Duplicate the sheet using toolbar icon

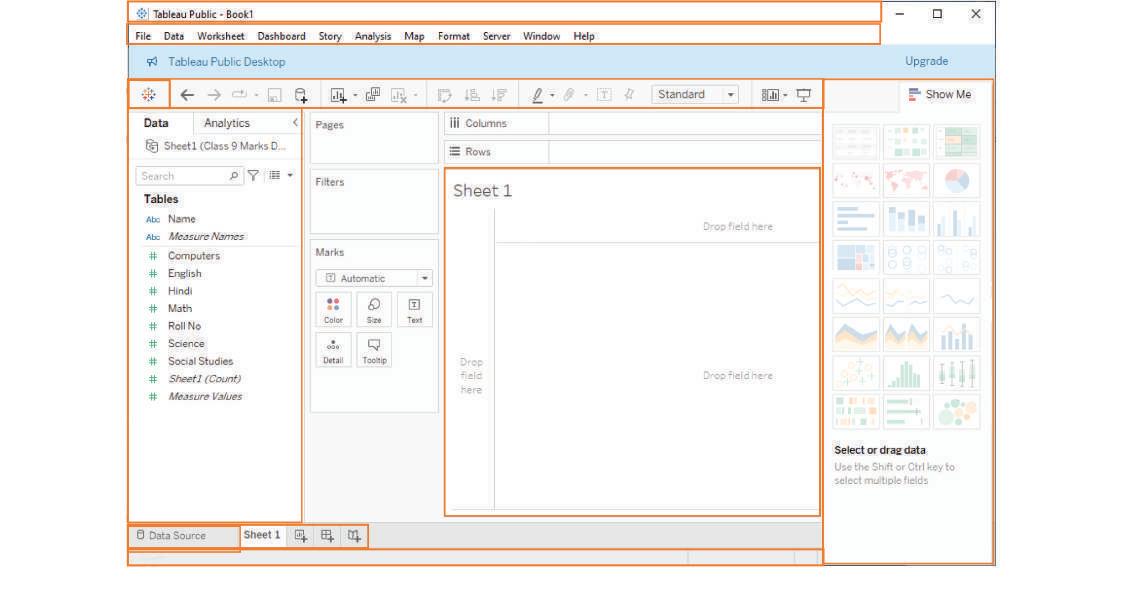tap(373, 95)
